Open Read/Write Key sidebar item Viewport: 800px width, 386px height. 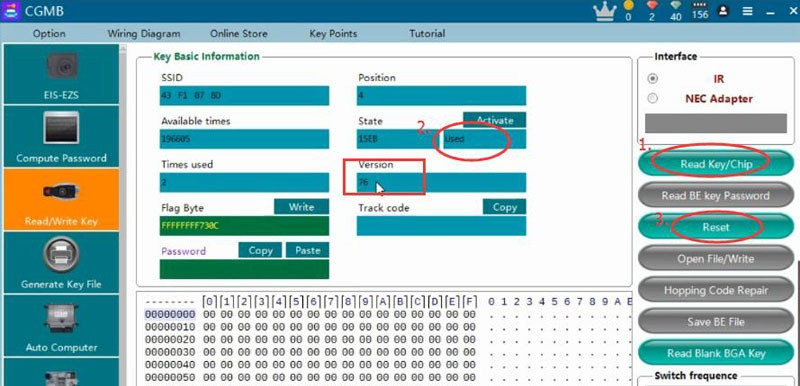click(61, 200)
